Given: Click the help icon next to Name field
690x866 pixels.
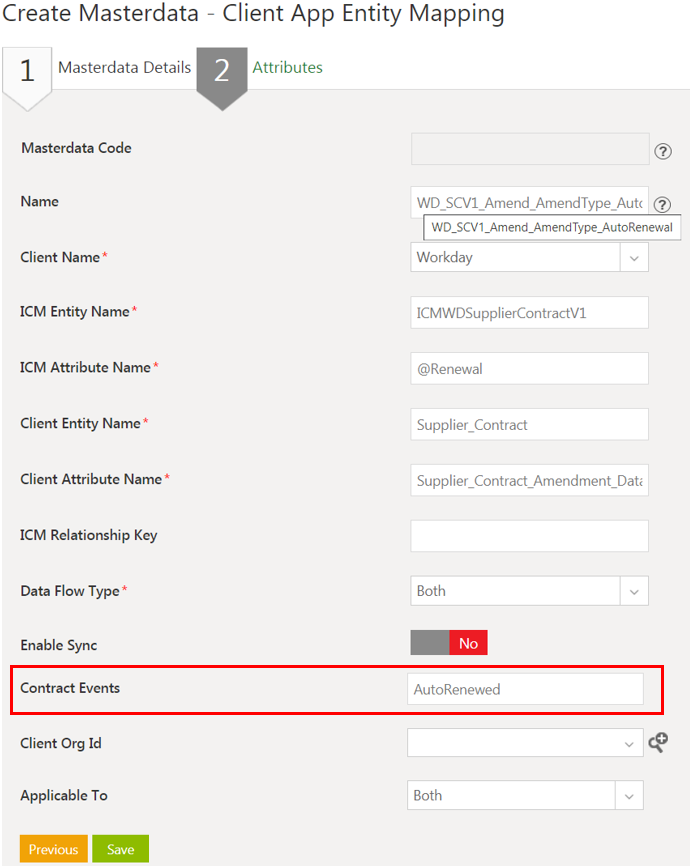Looking at the screenshot, I should click(x=662, y=204).
